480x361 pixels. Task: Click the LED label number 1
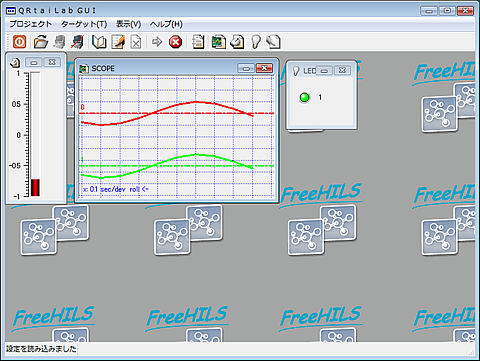pos(320,97)
